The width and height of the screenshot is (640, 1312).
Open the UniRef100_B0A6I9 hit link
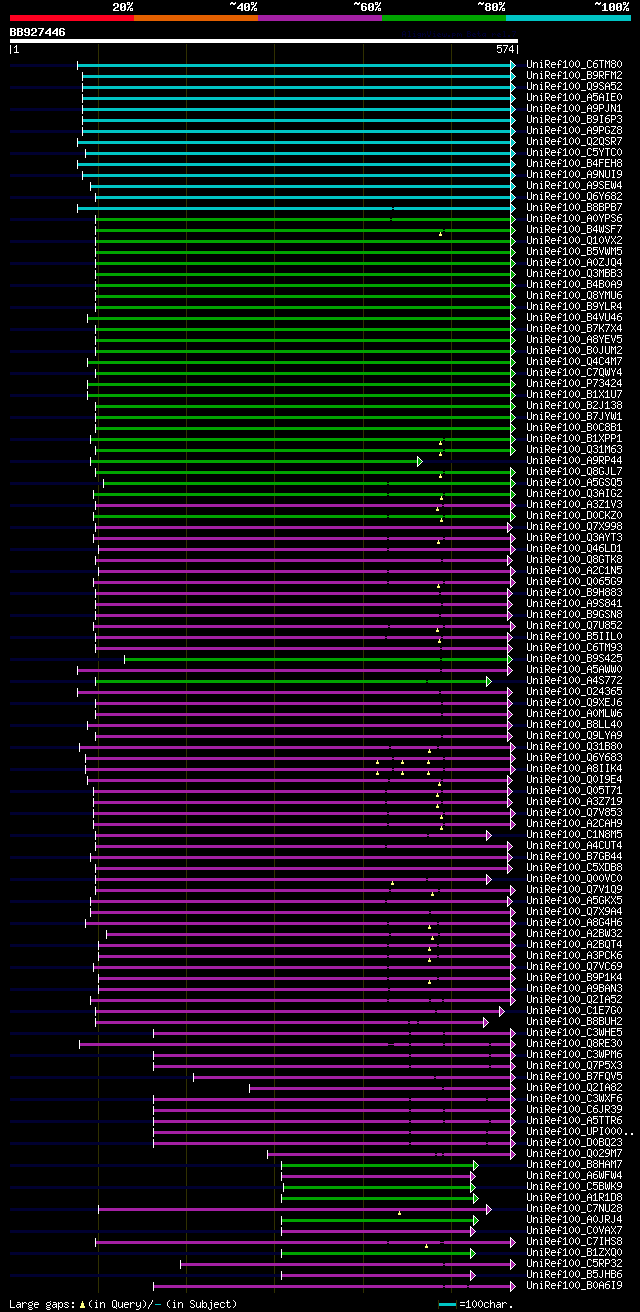574,1286
